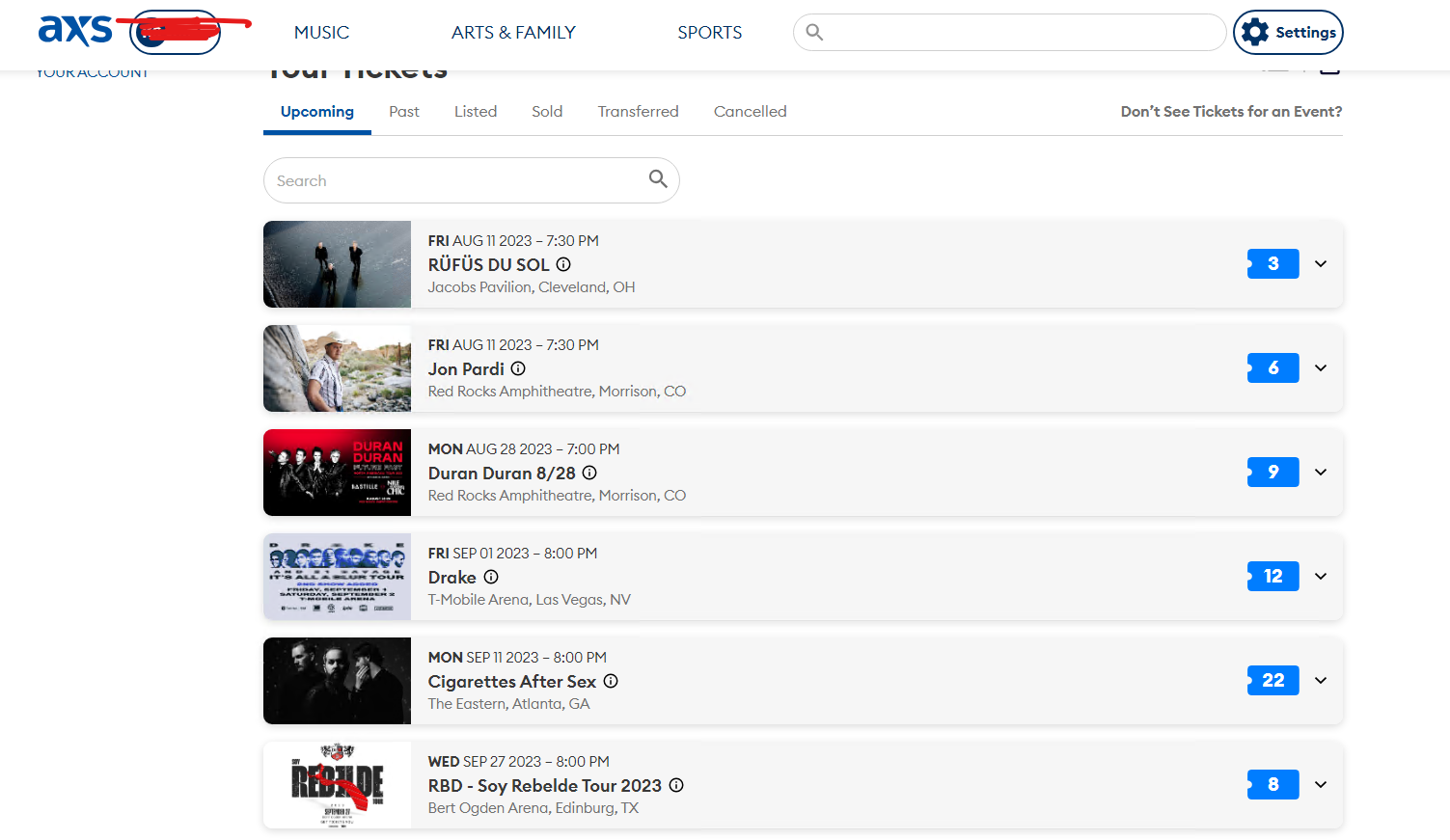Show info icon next to Jon Pardi

click(x=518, y=368)
